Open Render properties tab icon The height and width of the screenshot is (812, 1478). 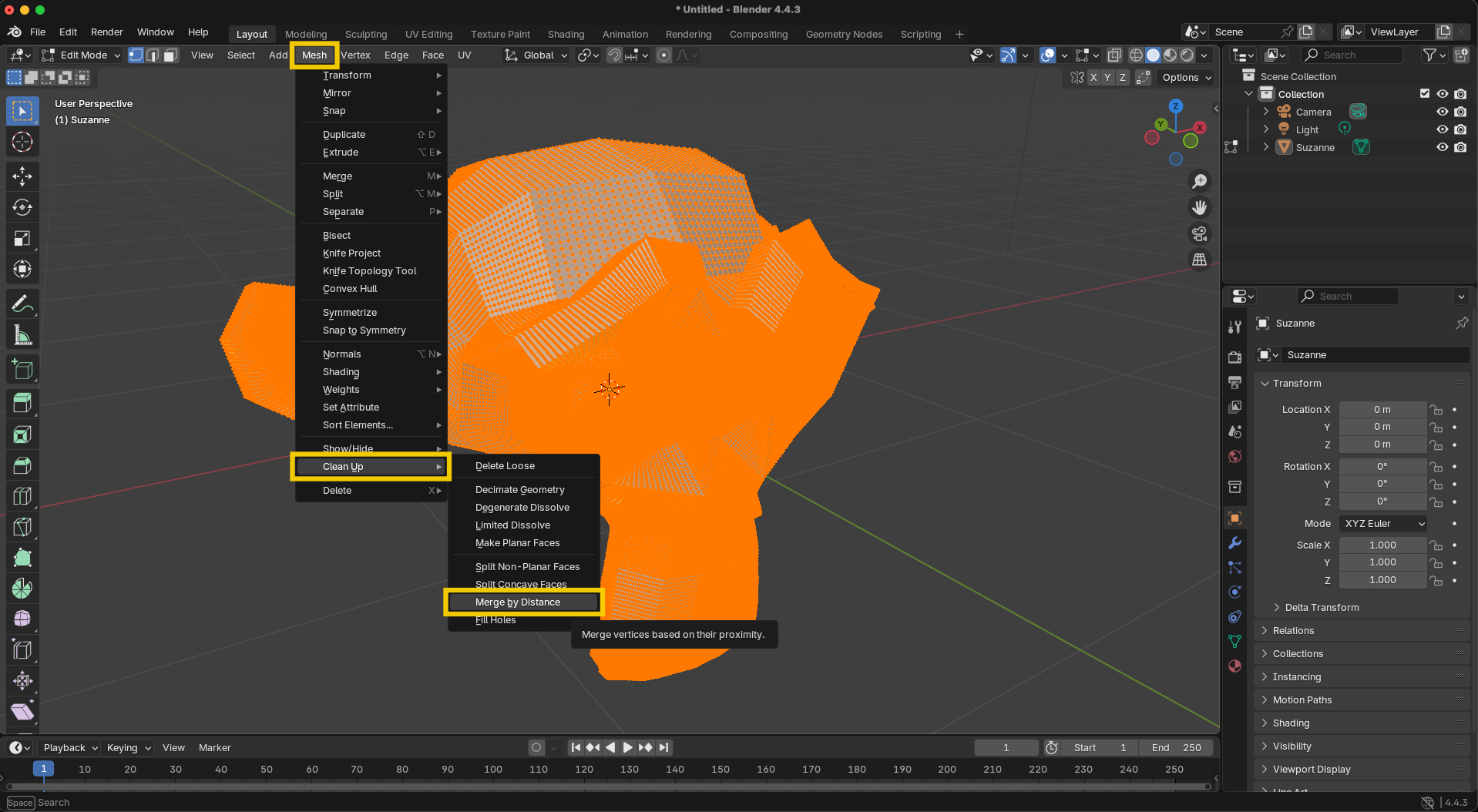[x=1235, y=357]
